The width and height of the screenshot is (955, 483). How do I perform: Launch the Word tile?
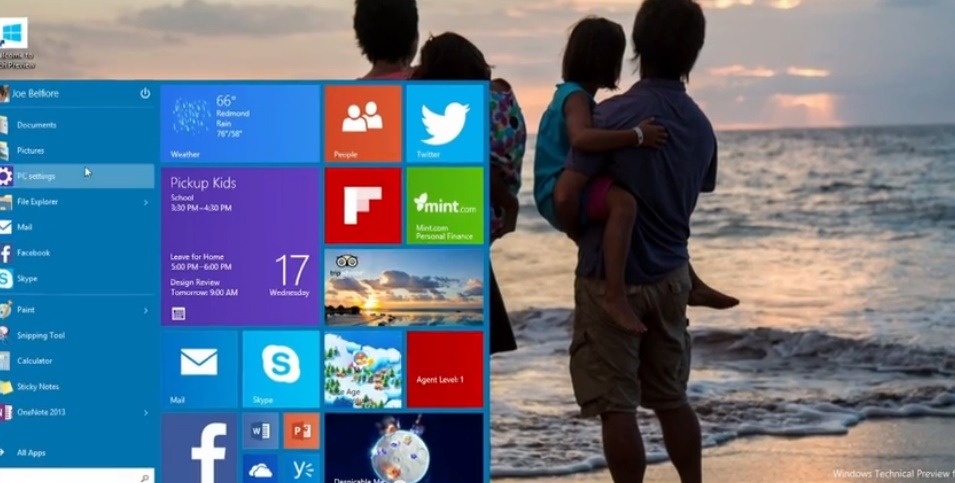tap(261, 431)
